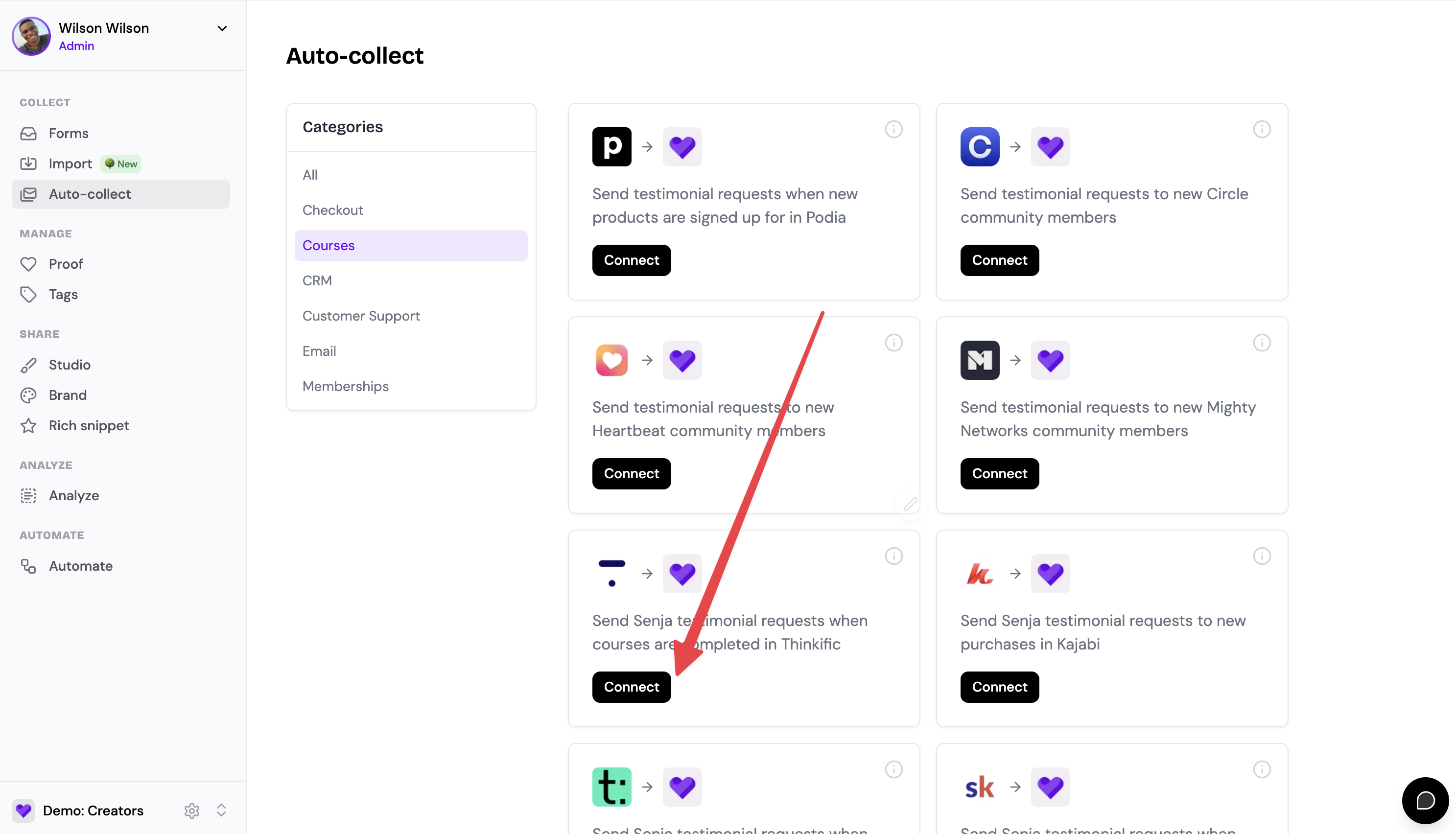The width and height of the screenshot is (1456, 834).
Task: Open the Import page in the sidebar
Action: [x=121, y=164]
